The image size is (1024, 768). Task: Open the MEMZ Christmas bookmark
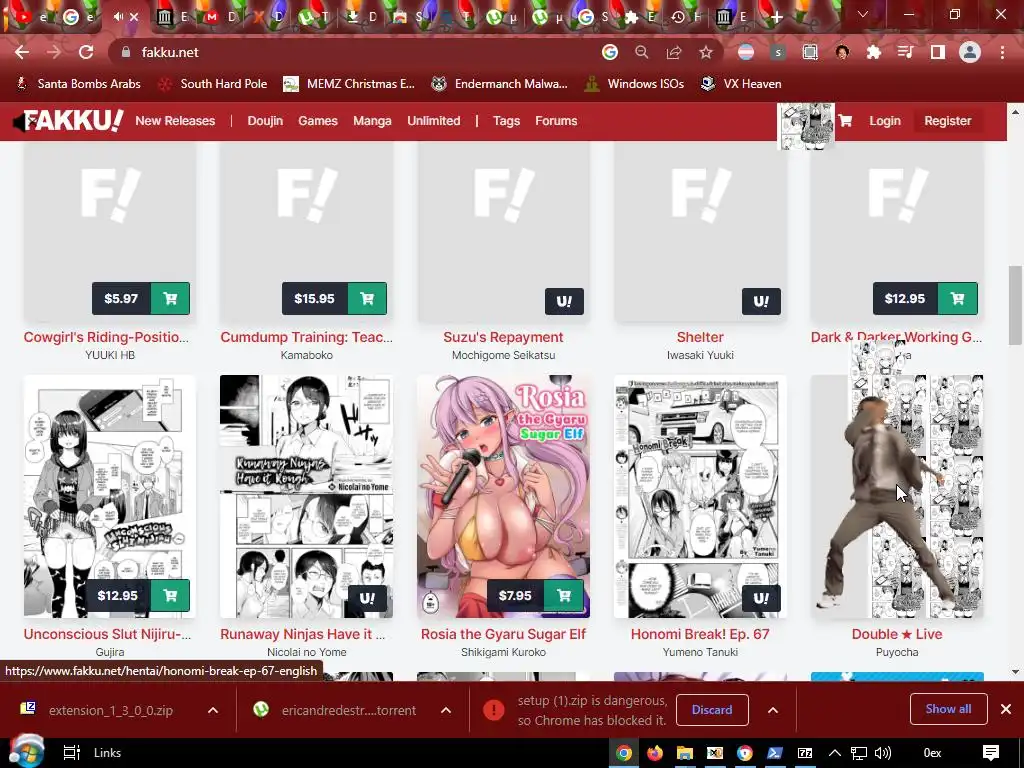[x=349, y=84]
